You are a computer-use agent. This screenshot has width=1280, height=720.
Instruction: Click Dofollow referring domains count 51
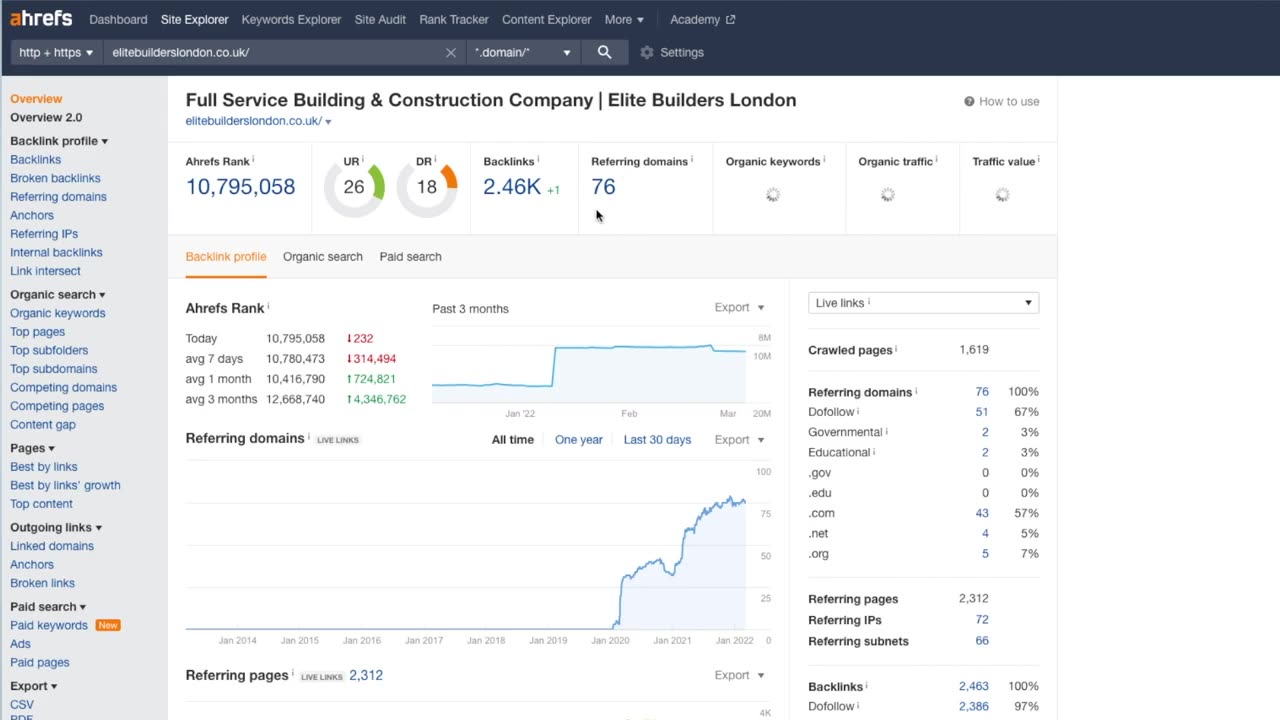coord(982,412)
